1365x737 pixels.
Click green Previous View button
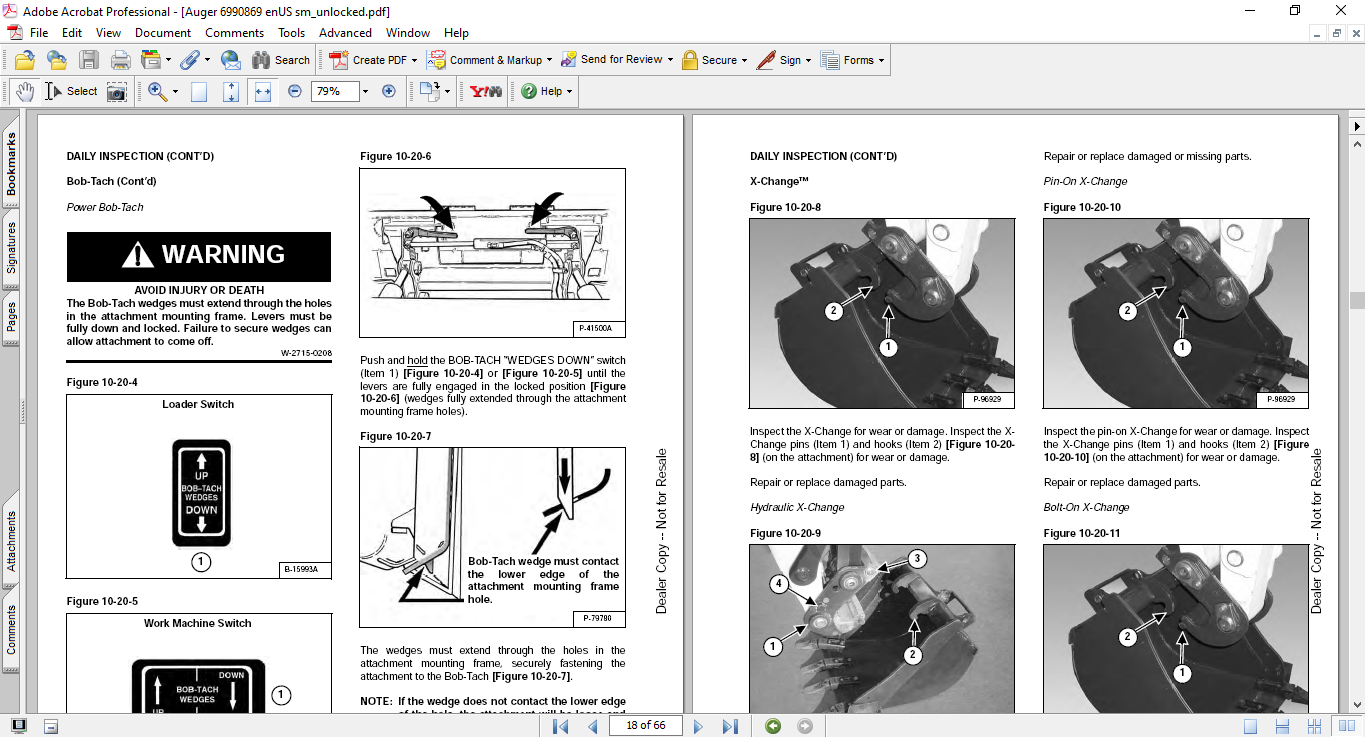(x=772, y=726)
